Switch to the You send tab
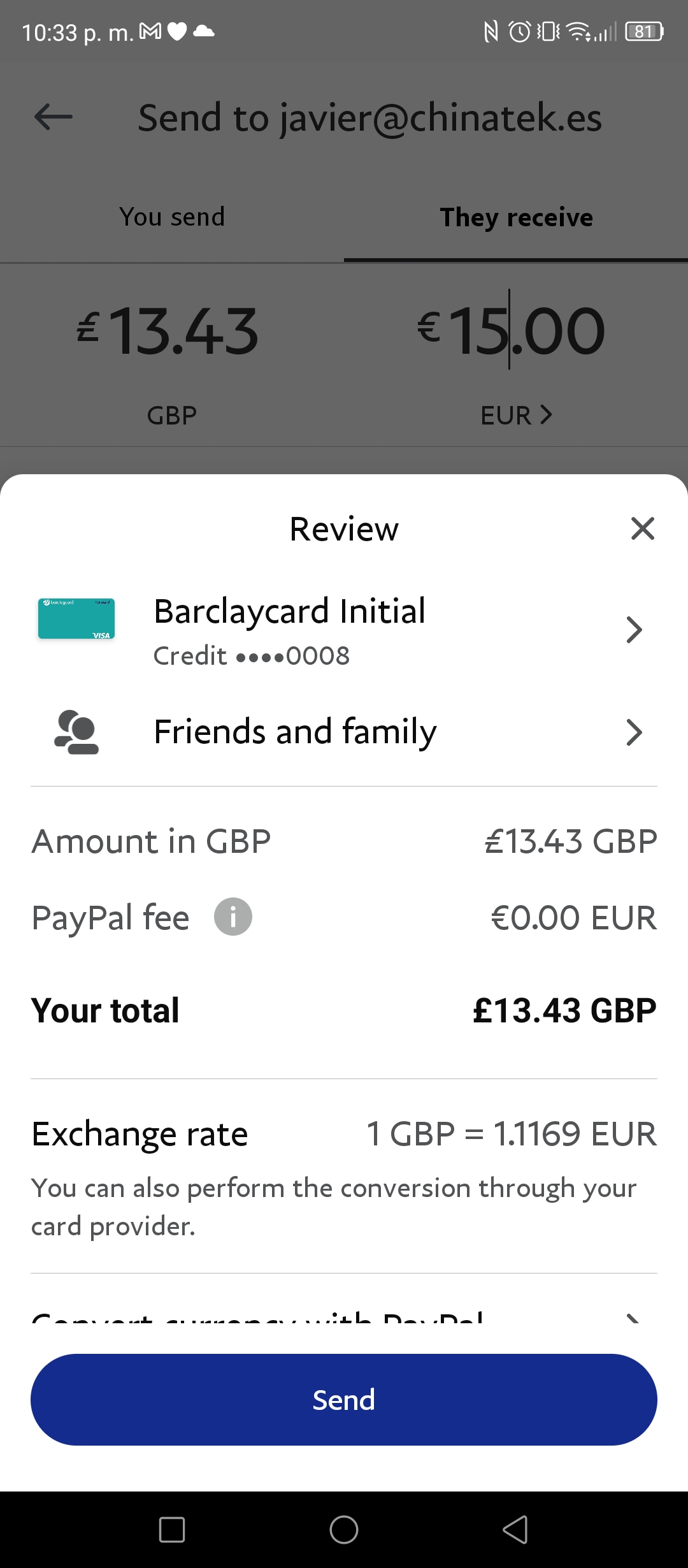Viewport: 688px width, 1568px height. click(x=172, y=217)
